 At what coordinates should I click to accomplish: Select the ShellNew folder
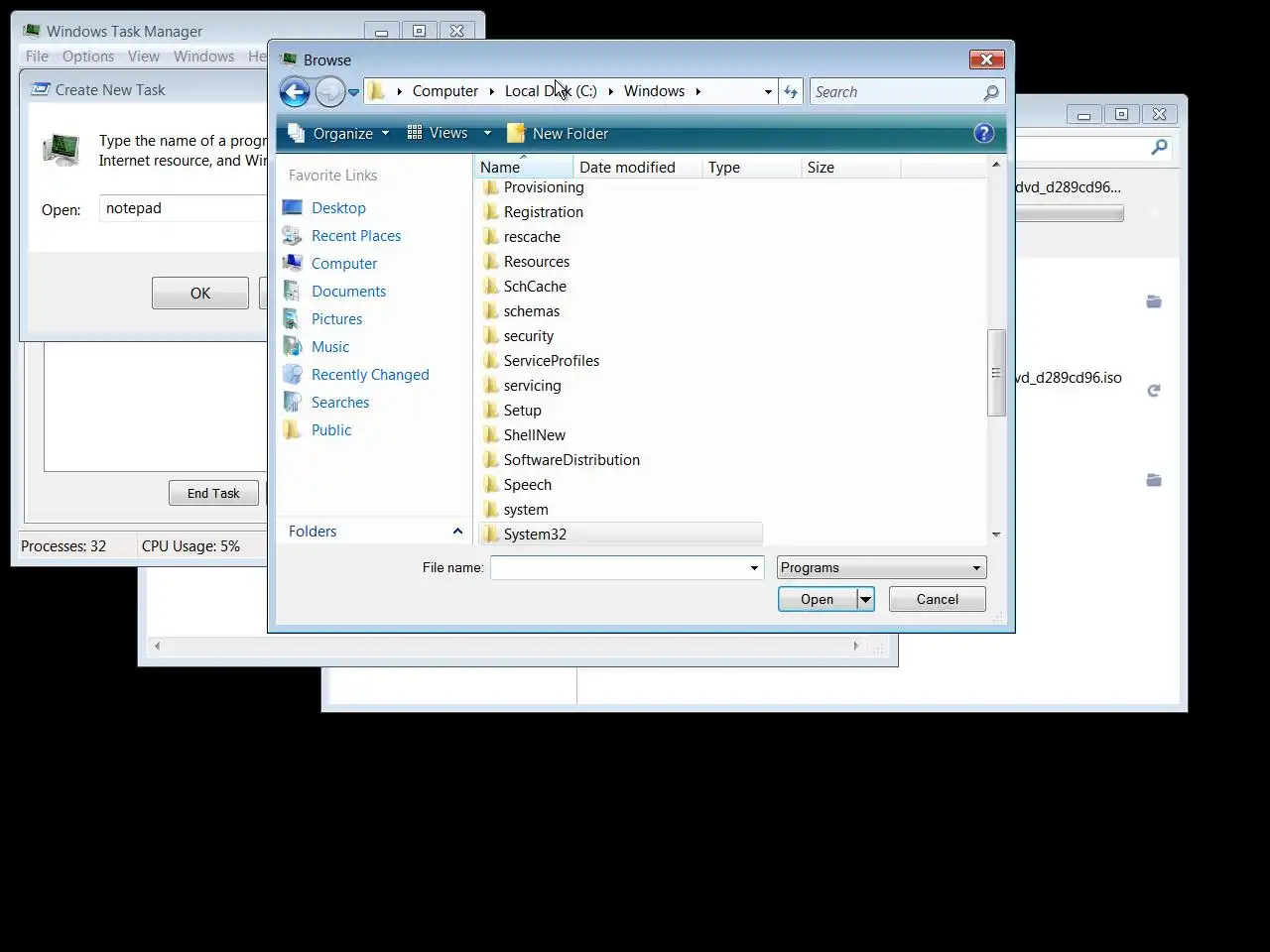tap(534, 435)
